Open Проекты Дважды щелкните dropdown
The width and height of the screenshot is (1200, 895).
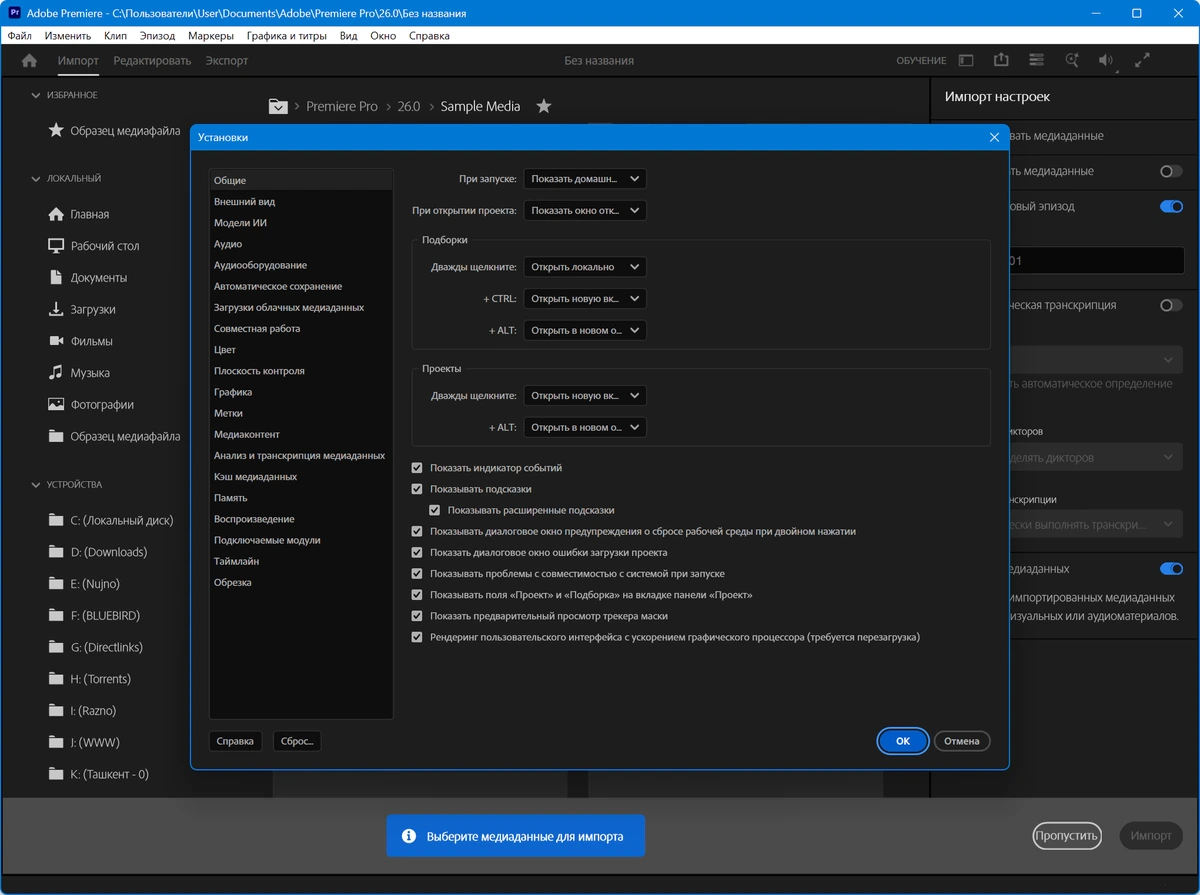click(x=585, y=396)
